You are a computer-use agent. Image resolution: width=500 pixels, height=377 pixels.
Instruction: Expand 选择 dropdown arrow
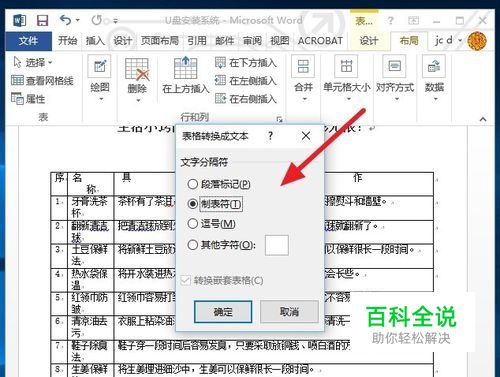[x=50, y=62]
